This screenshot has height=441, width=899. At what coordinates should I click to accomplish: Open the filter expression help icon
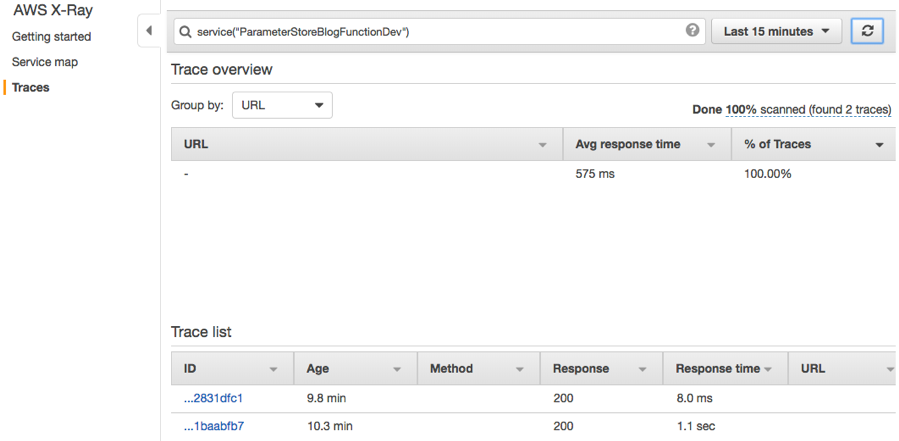693,30
